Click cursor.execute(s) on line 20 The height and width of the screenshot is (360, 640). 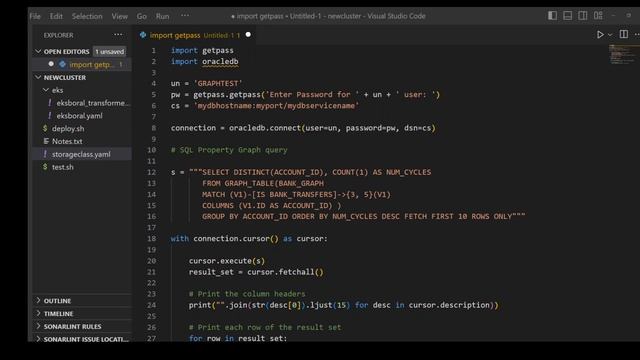coord(227,261)
